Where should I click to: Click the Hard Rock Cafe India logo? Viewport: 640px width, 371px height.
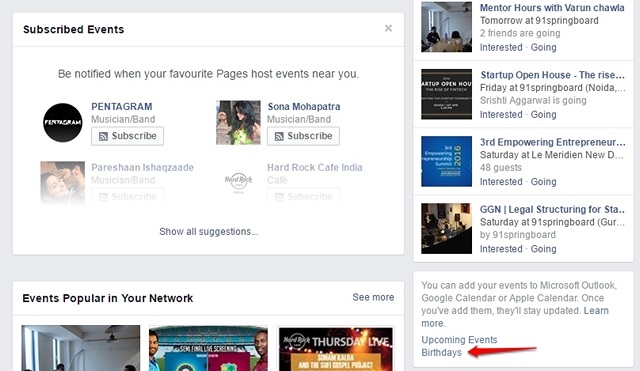pyautogui.click(x=238, y=182)
